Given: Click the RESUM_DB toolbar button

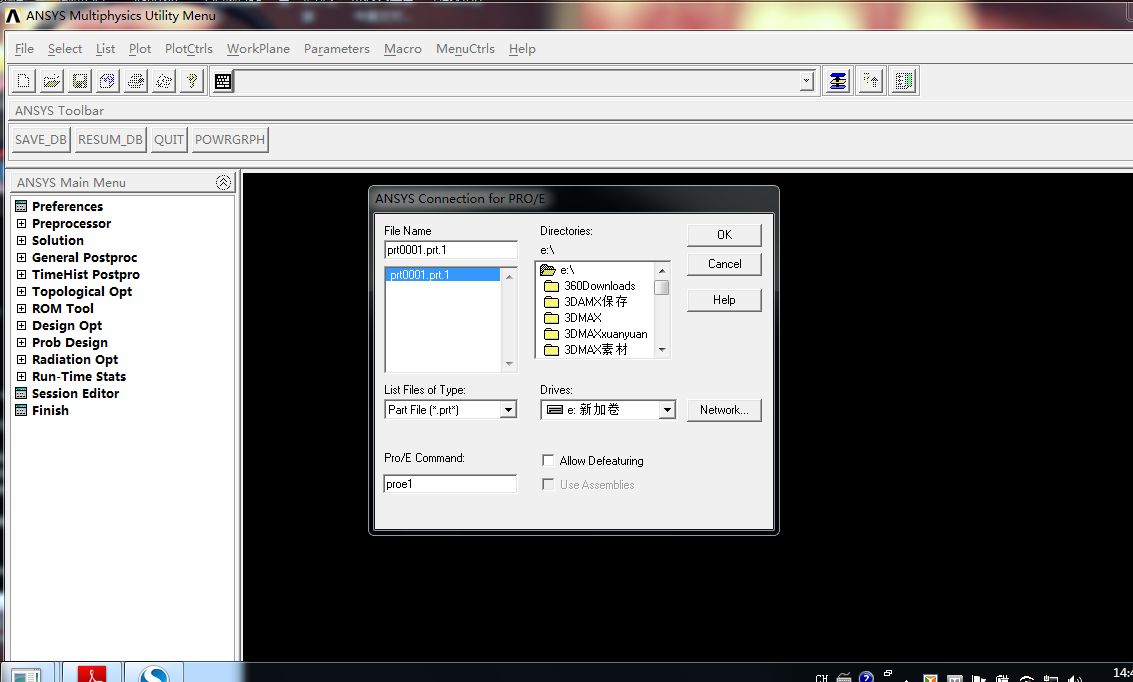Looking at the screenshot, I should click(111, 139).
